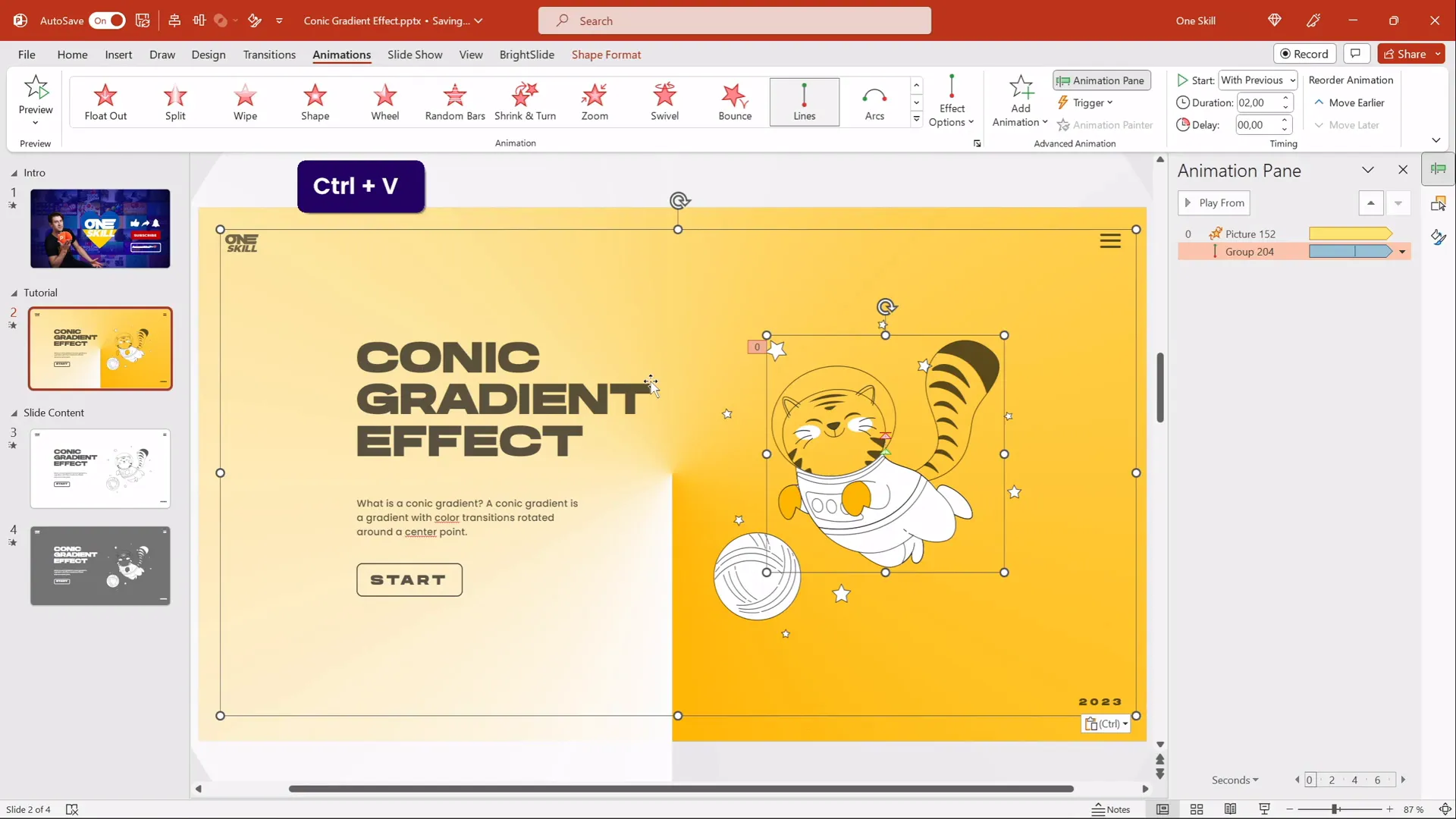Click the Group 204 blue timeline bar

[1351, 252]
